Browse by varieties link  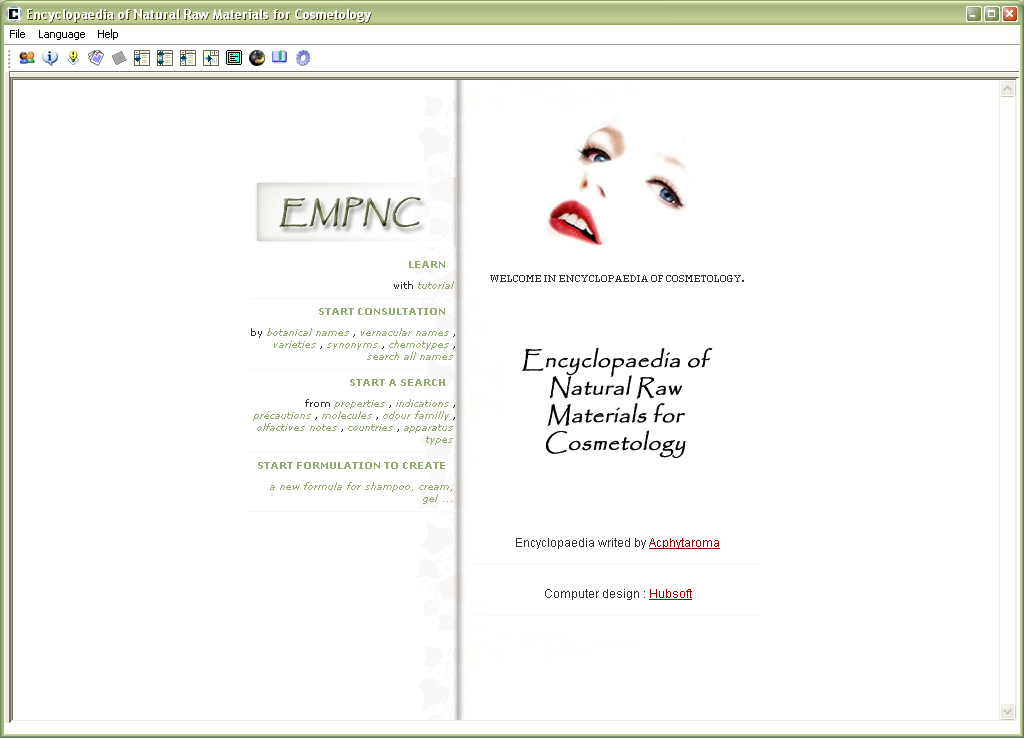295,345
